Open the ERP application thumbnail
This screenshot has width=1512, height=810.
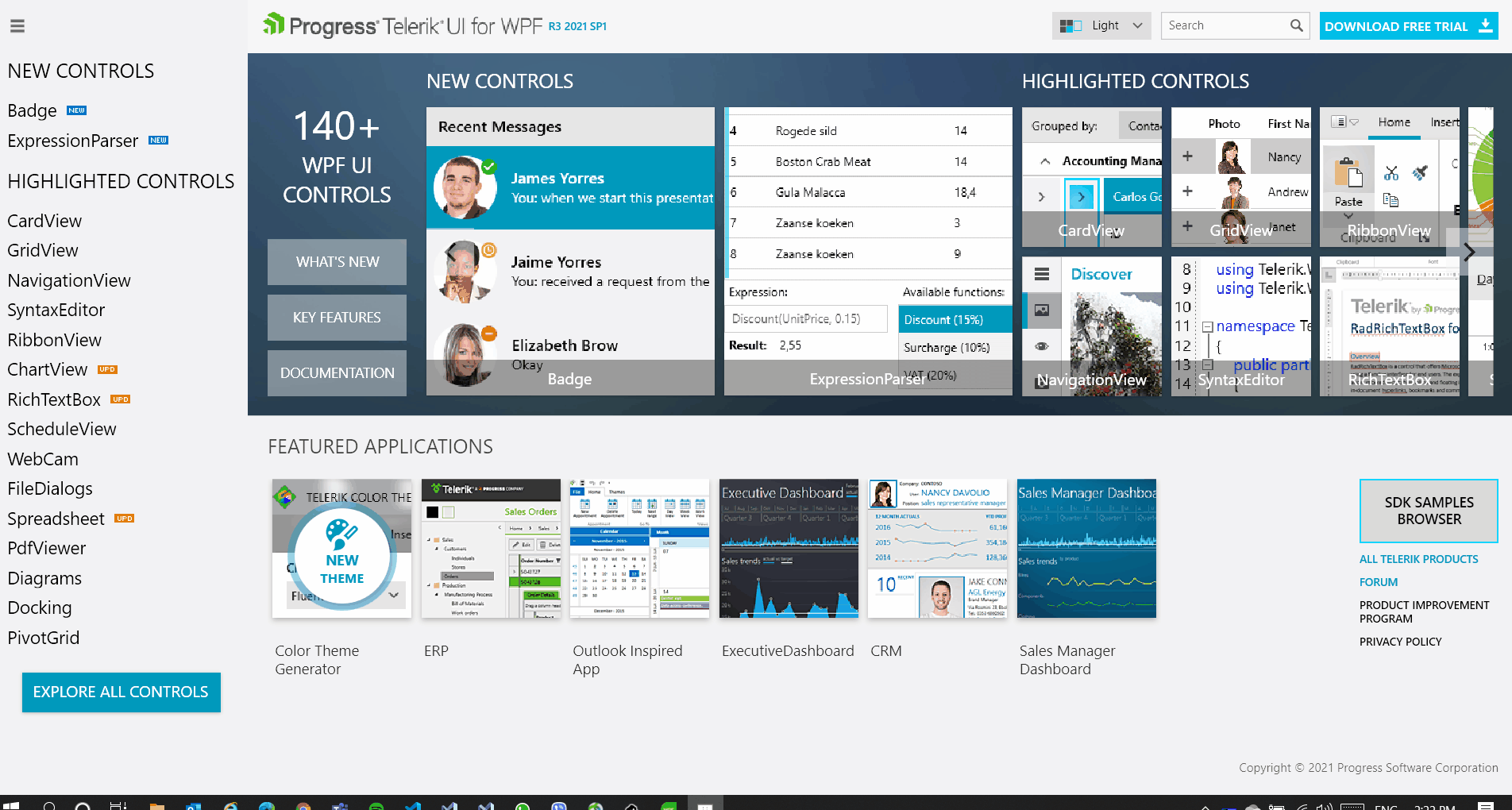point(491,548)
